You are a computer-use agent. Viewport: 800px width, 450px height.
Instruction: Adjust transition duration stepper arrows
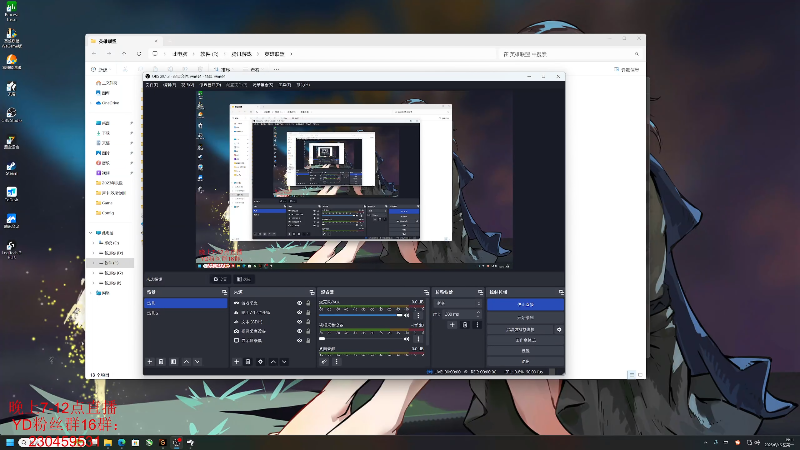coord(478,314)
